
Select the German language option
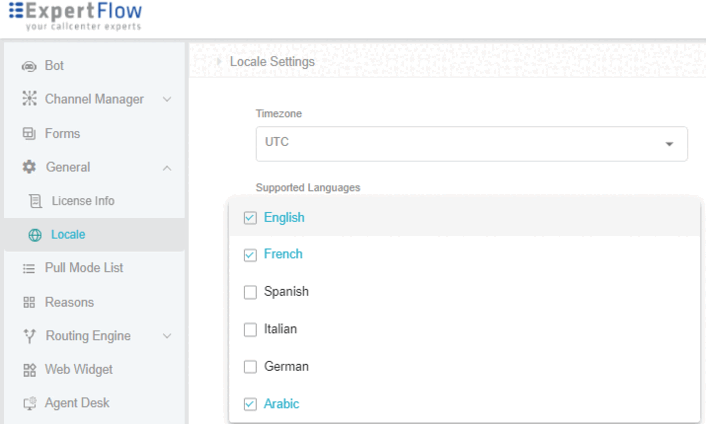click(x=286, y=367)
